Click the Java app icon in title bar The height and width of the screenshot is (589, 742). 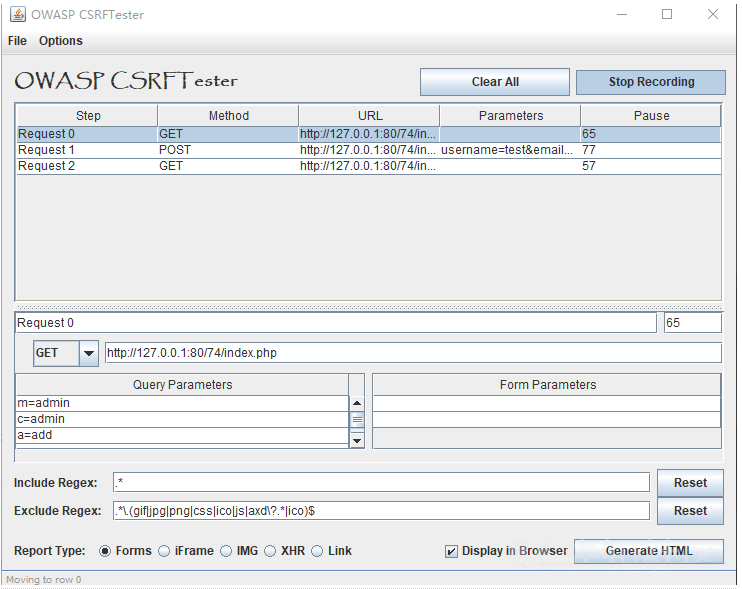pos(18,14)
